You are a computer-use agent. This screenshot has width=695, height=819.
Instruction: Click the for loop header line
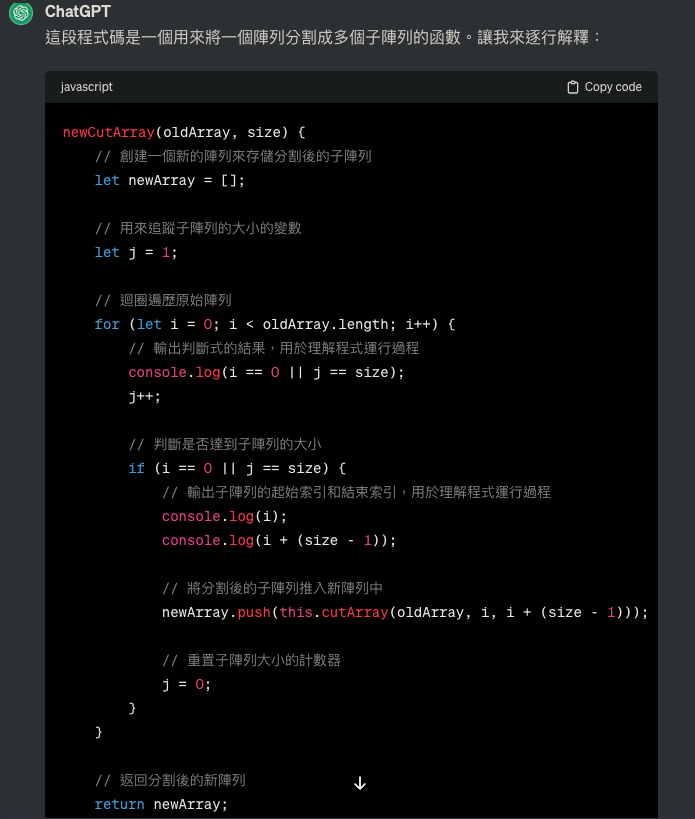tap(275, 324)
